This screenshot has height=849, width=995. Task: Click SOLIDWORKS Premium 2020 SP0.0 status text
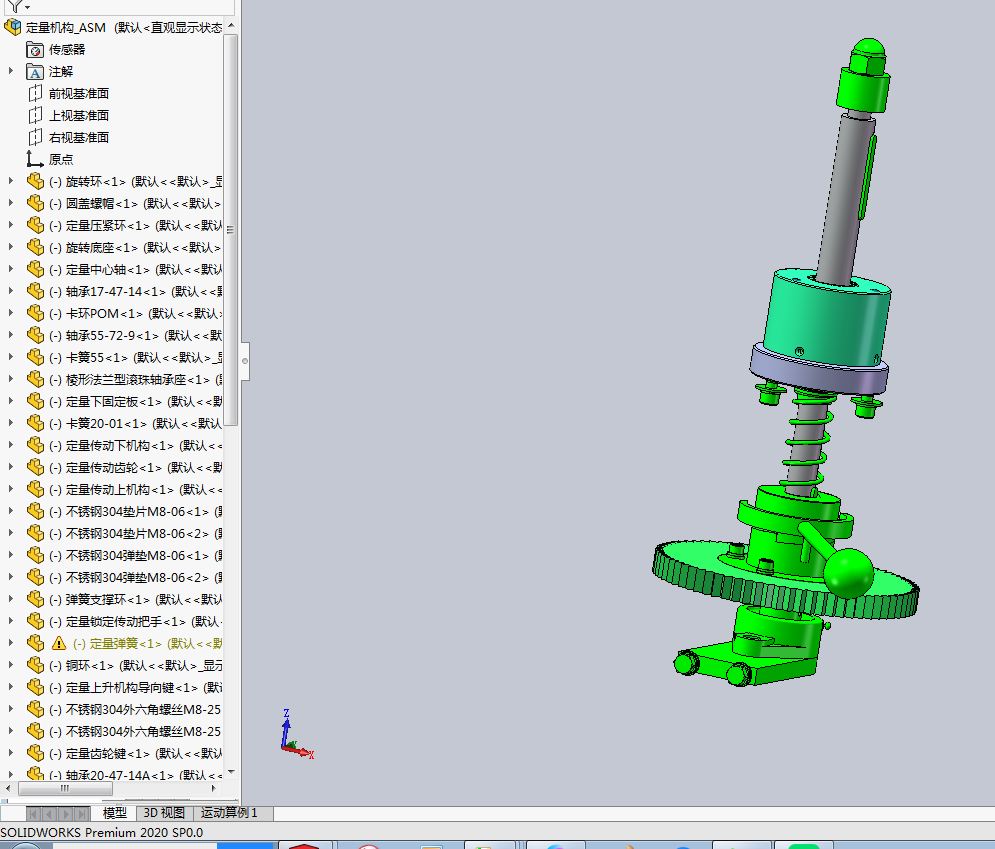pos(102,833)
